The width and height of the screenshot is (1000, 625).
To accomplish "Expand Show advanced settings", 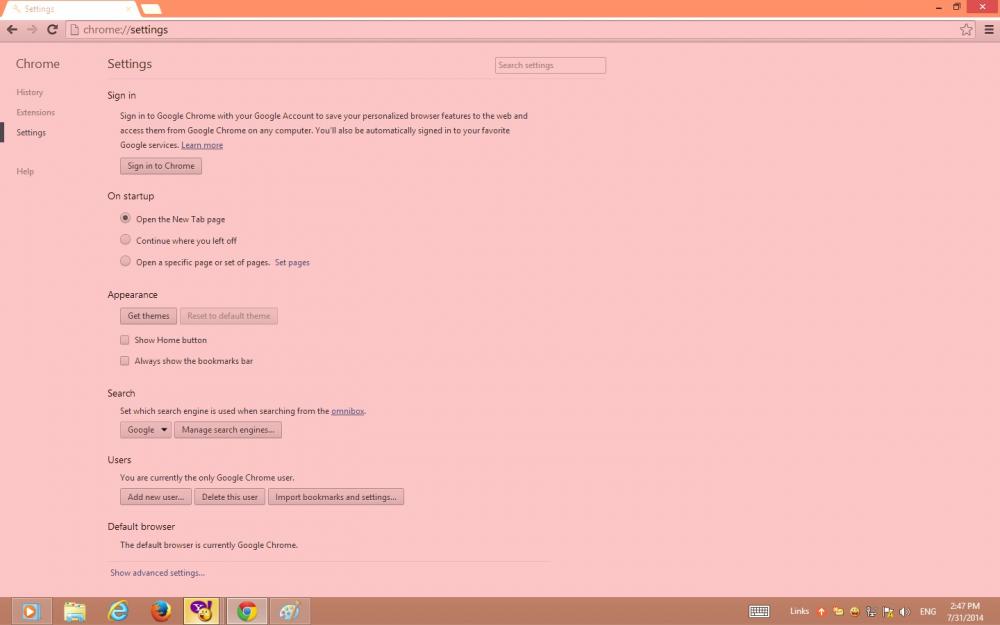I will [158, 573].
